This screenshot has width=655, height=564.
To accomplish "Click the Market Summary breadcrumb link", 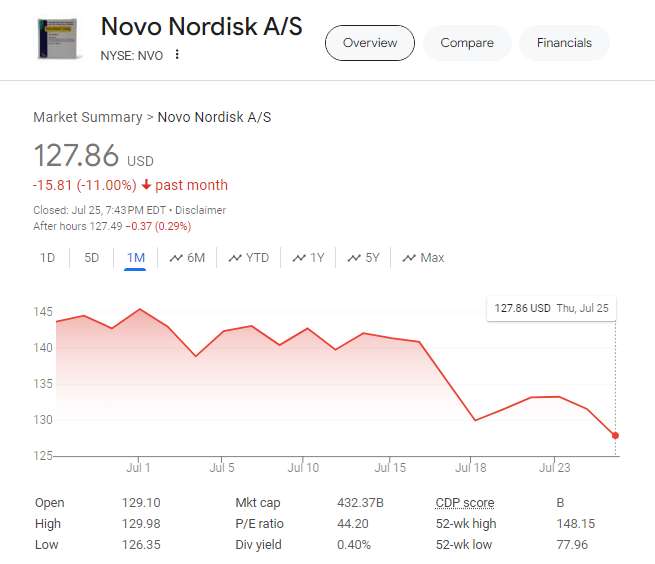I will (x=88, y=117).
